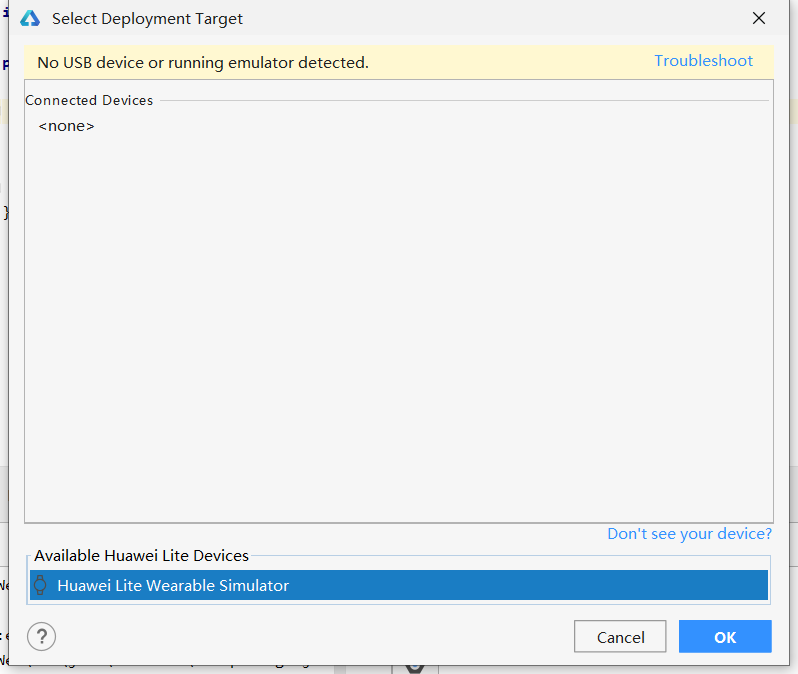The width and height of the screenshot is (798, 674).
Task: Open the "Don't see your device?" link
Action: 689,533
